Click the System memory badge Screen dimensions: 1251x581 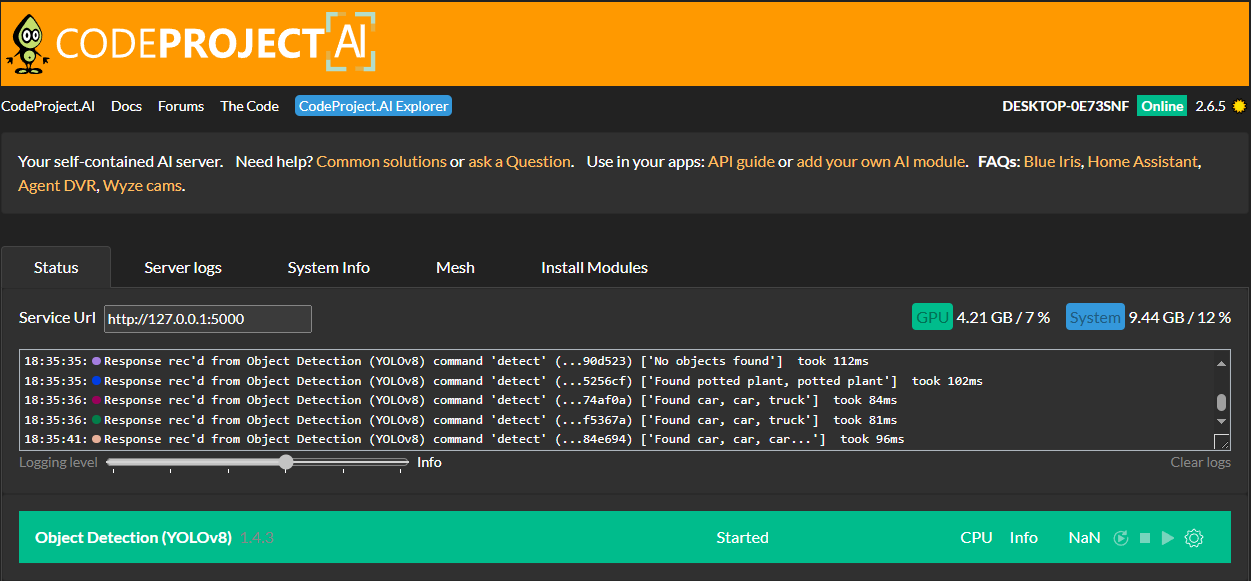tap(1095, 317)
